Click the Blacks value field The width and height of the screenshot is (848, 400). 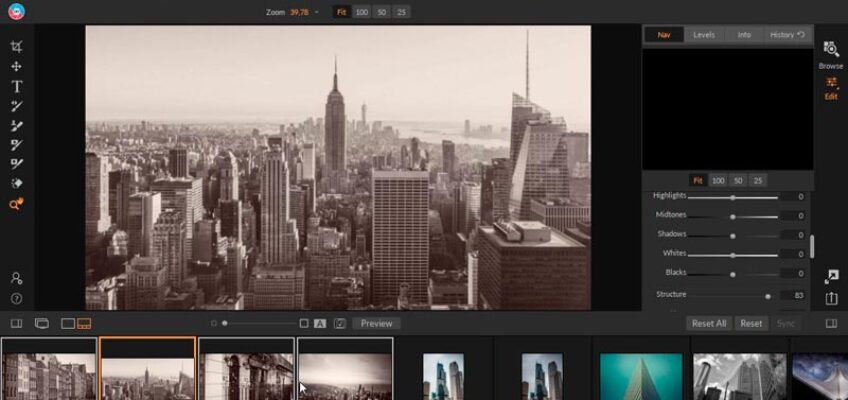pyautogui.click(x=794, y=274)
